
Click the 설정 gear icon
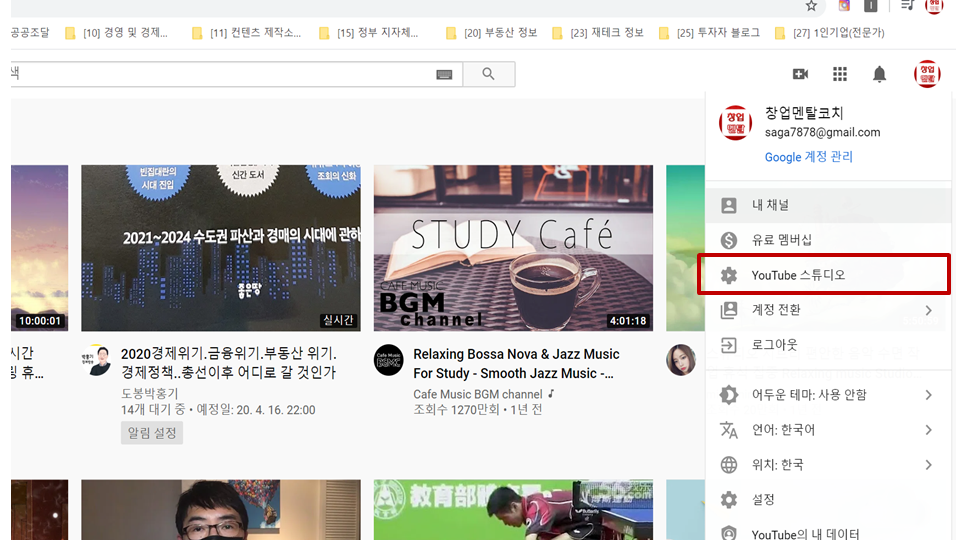coord(729,500)
